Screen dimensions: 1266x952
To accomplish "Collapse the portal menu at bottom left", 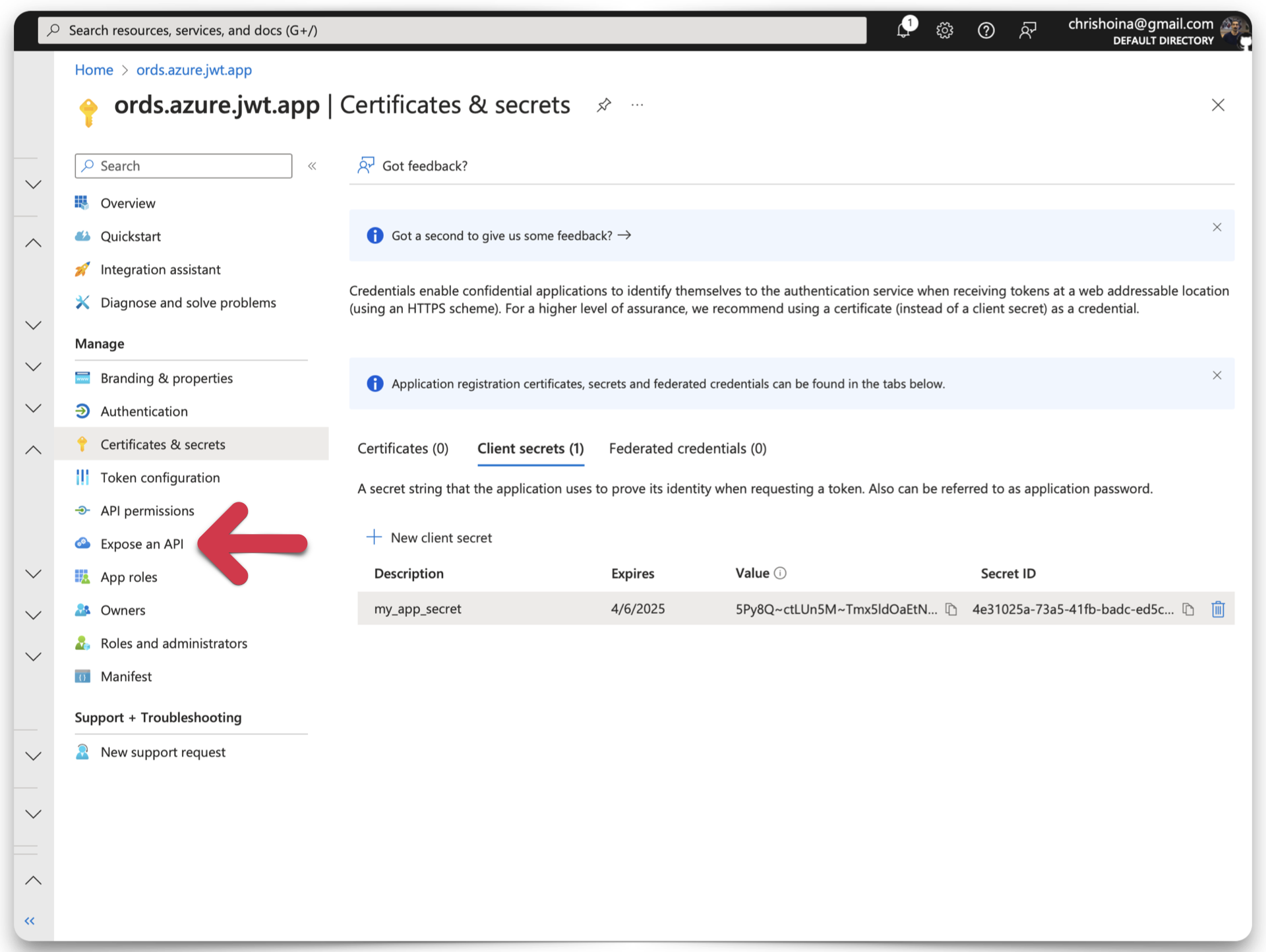I will pyautogui.click(x=29, y=921).
